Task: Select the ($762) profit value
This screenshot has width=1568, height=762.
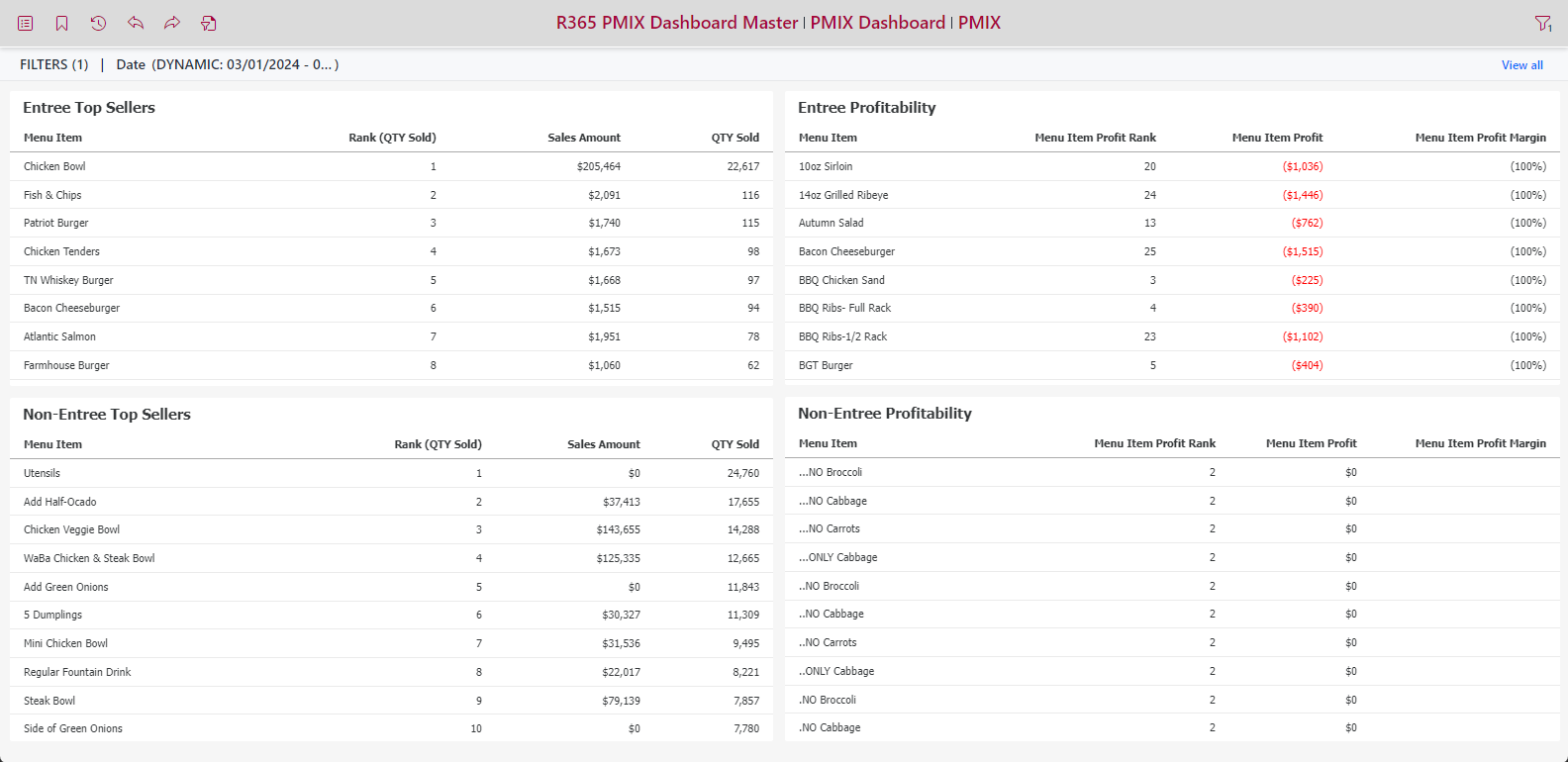Action: click(1307, 223)
